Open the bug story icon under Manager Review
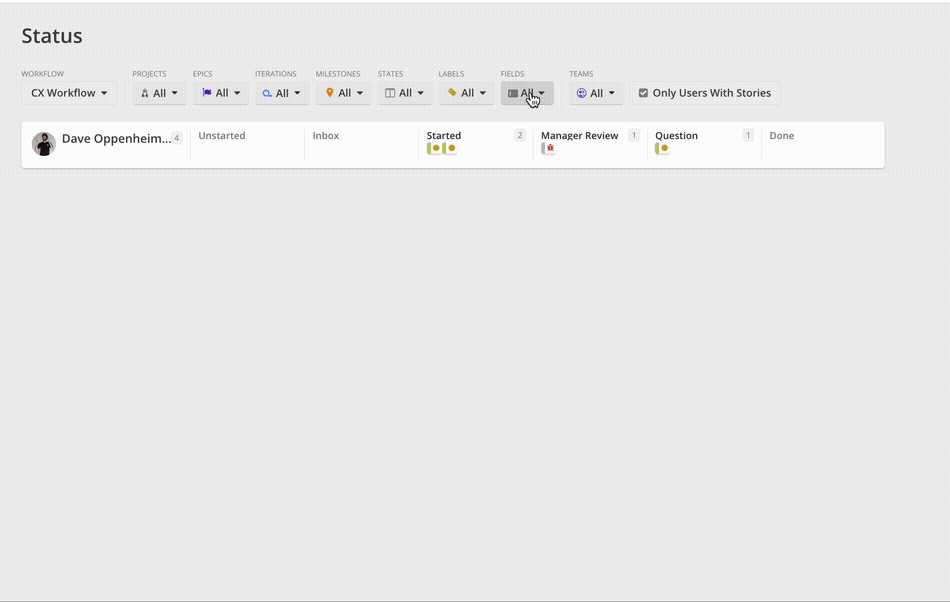The height and width of the screenshot is (602, 950). tap(548, 148)
